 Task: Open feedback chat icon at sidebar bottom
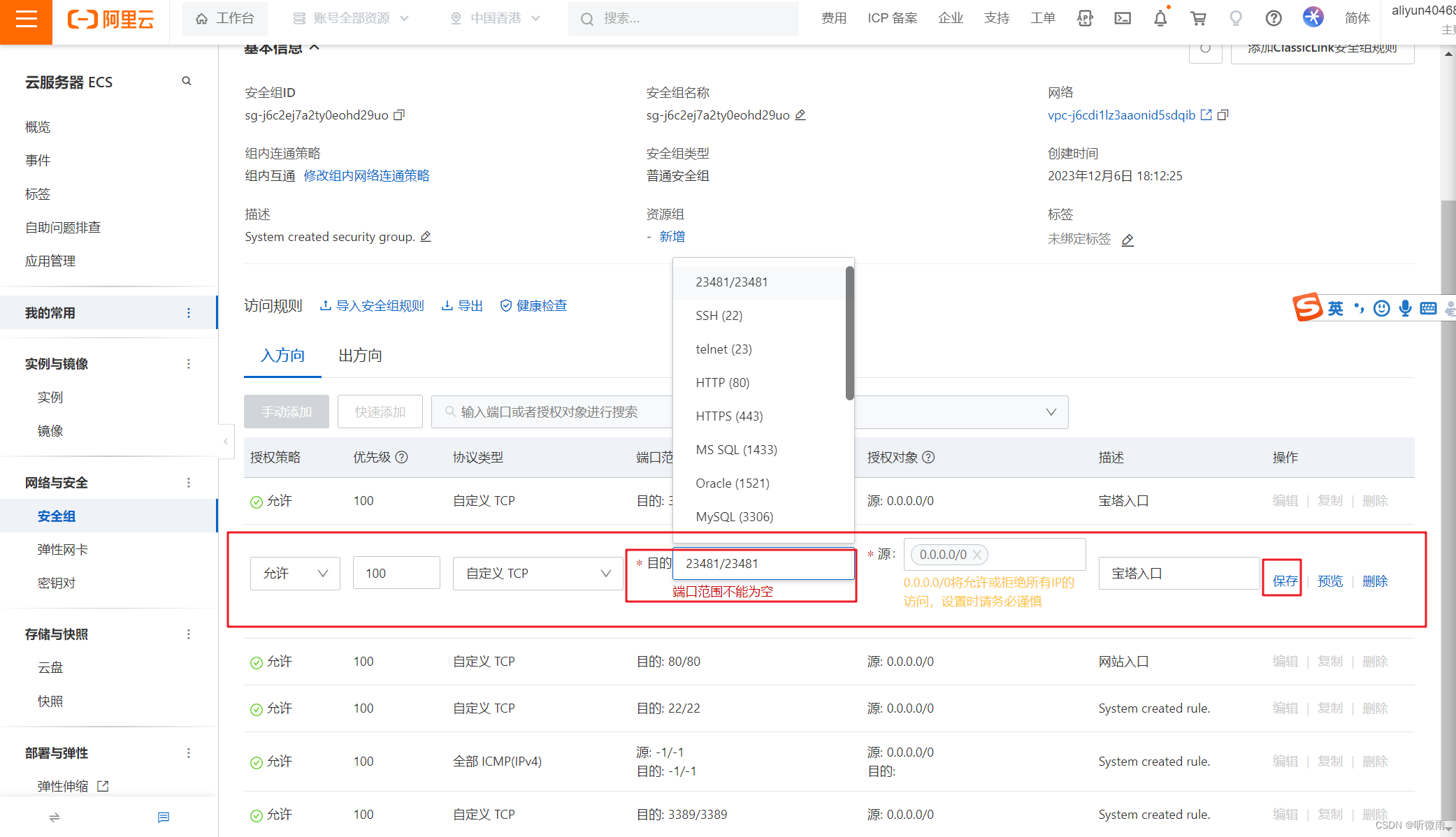(164, 817)
